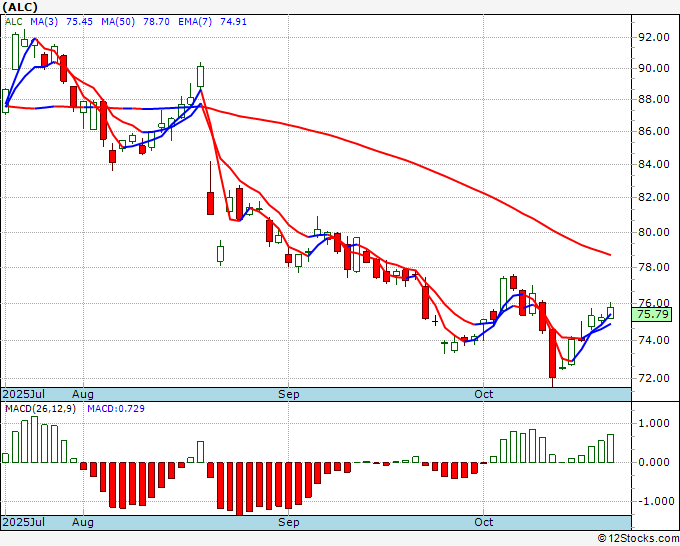Click Aug on the MACD date axis
The image size is (680, 546).
(83, 522)
